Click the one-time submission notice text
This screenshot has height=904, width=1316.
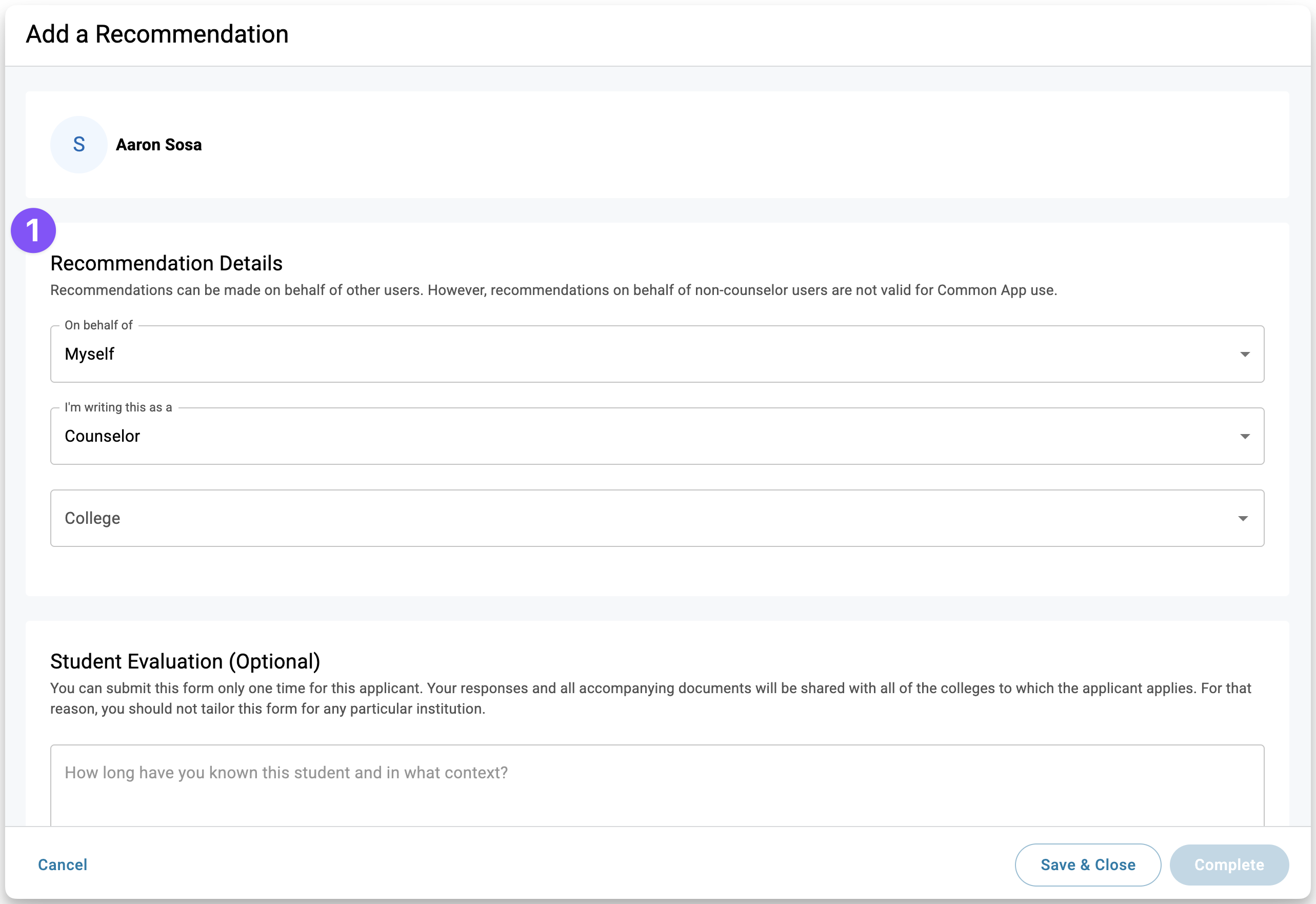coord(651,698)
